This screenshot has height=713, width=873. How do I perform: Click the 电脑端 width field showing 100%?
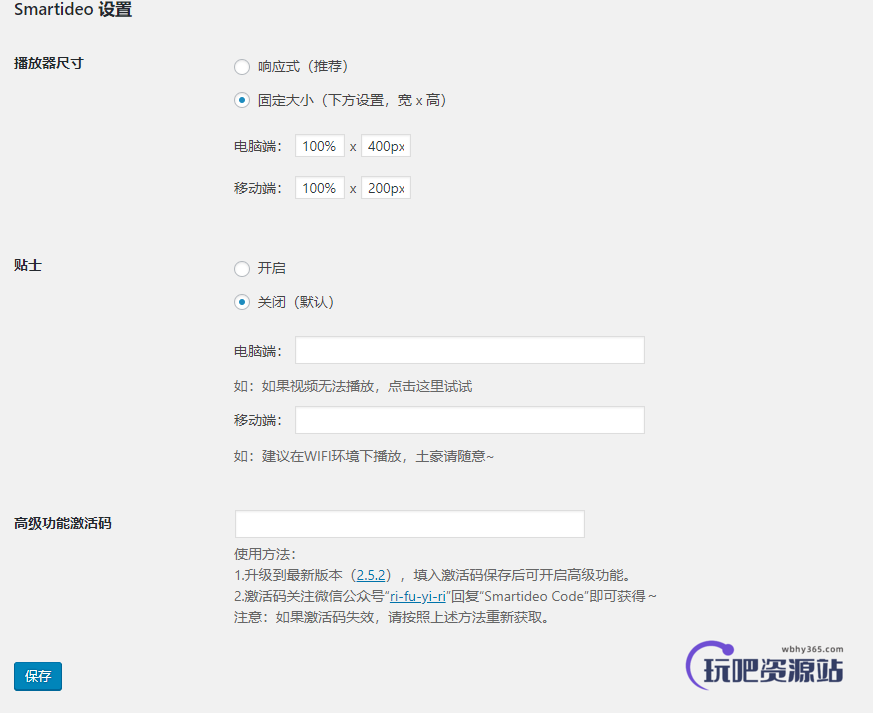click(x=320, y=146)
